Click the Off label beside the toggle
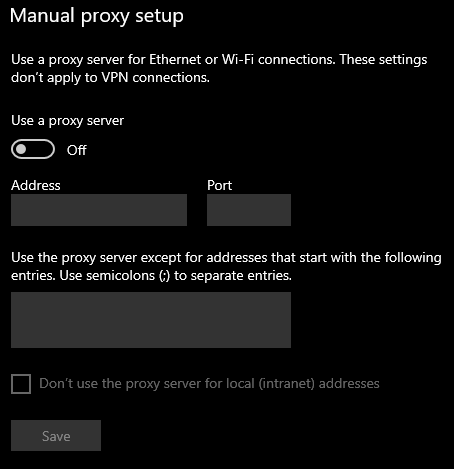 [x=77, y=150]
